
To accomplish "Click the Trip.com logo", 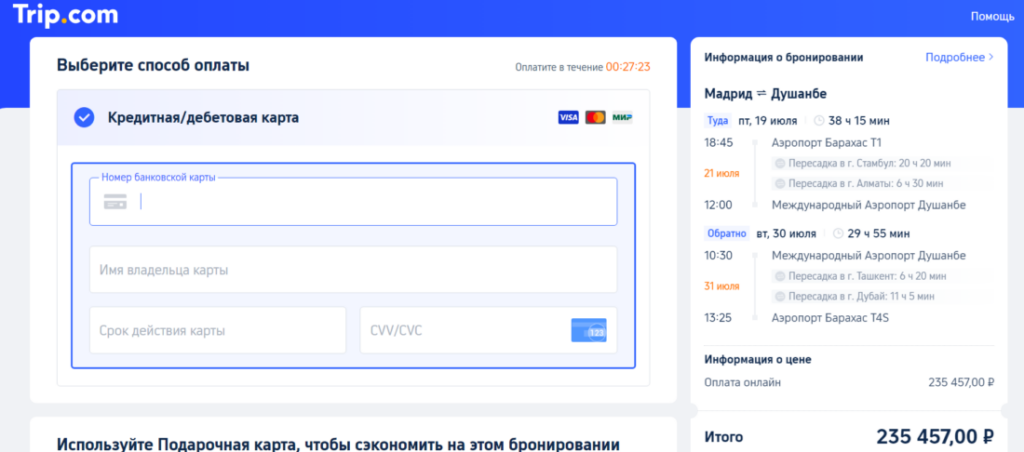I will pyautogui.click(x=66, y=16).
